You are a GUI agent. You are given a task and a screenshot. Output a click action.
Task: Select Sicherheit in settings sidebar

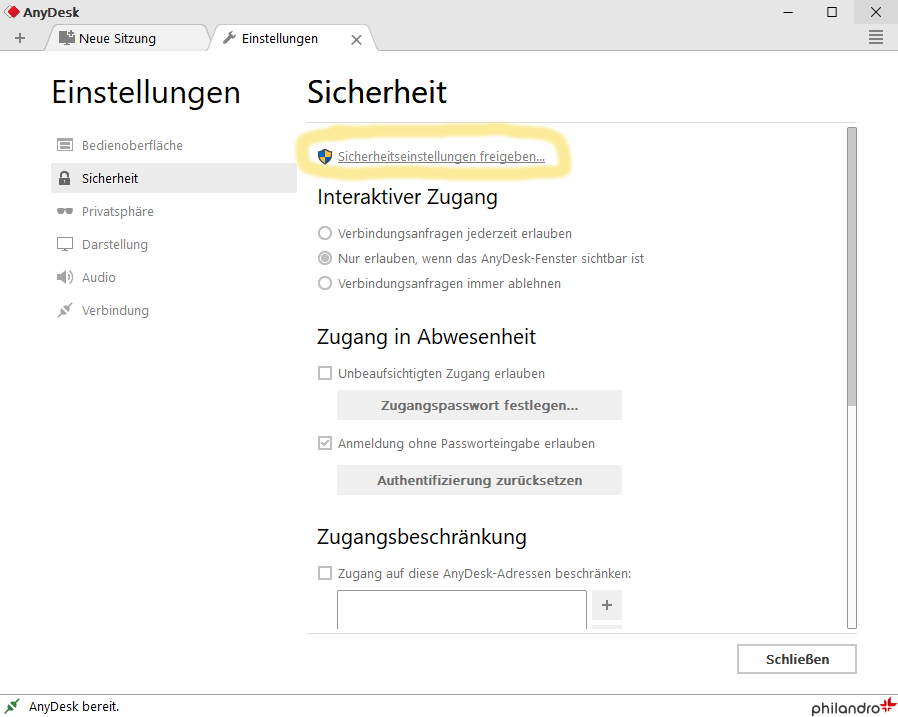[174, 178]
